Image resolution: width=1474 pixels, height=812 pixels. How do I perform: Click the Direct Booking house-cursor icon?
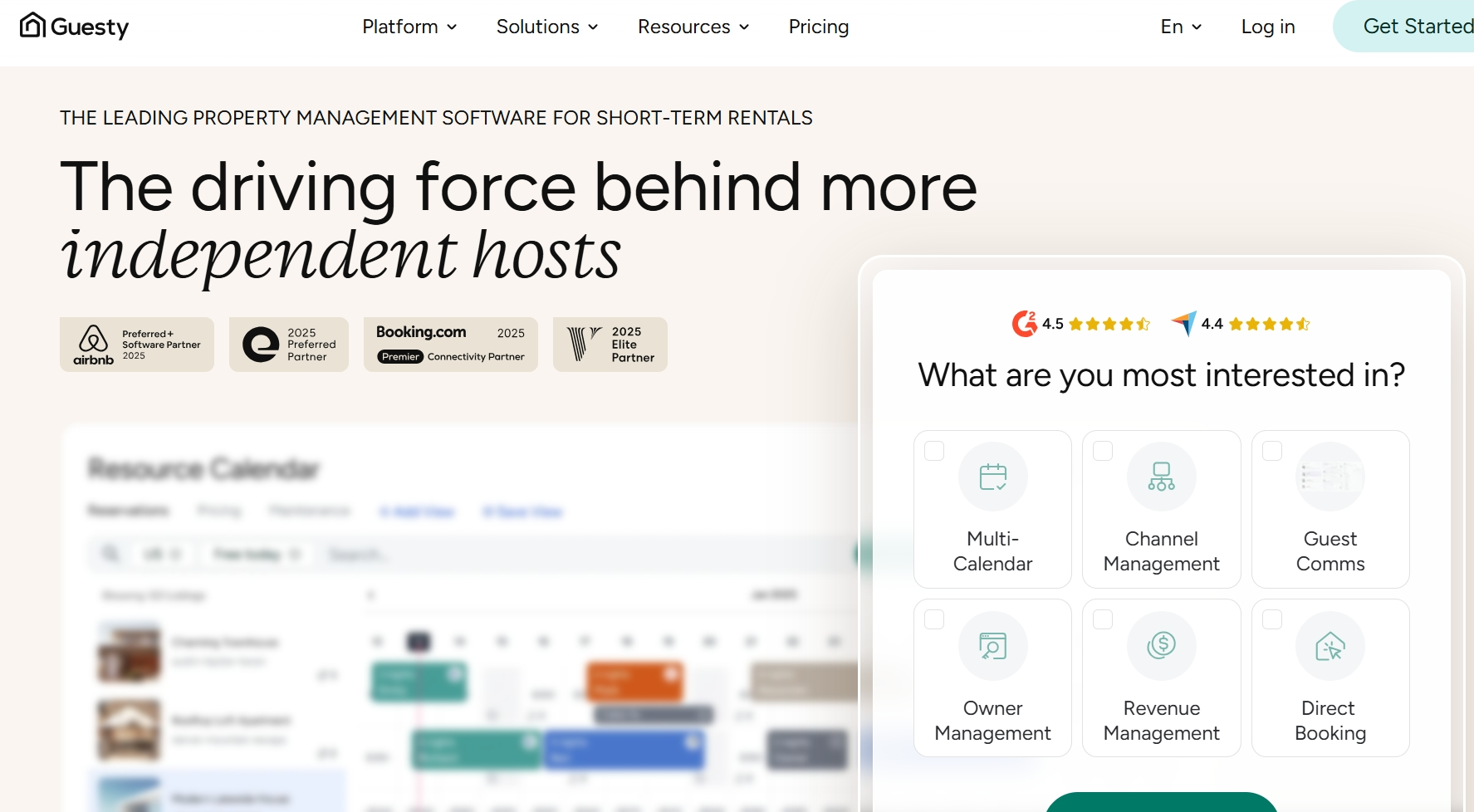tap(1330, 646)
